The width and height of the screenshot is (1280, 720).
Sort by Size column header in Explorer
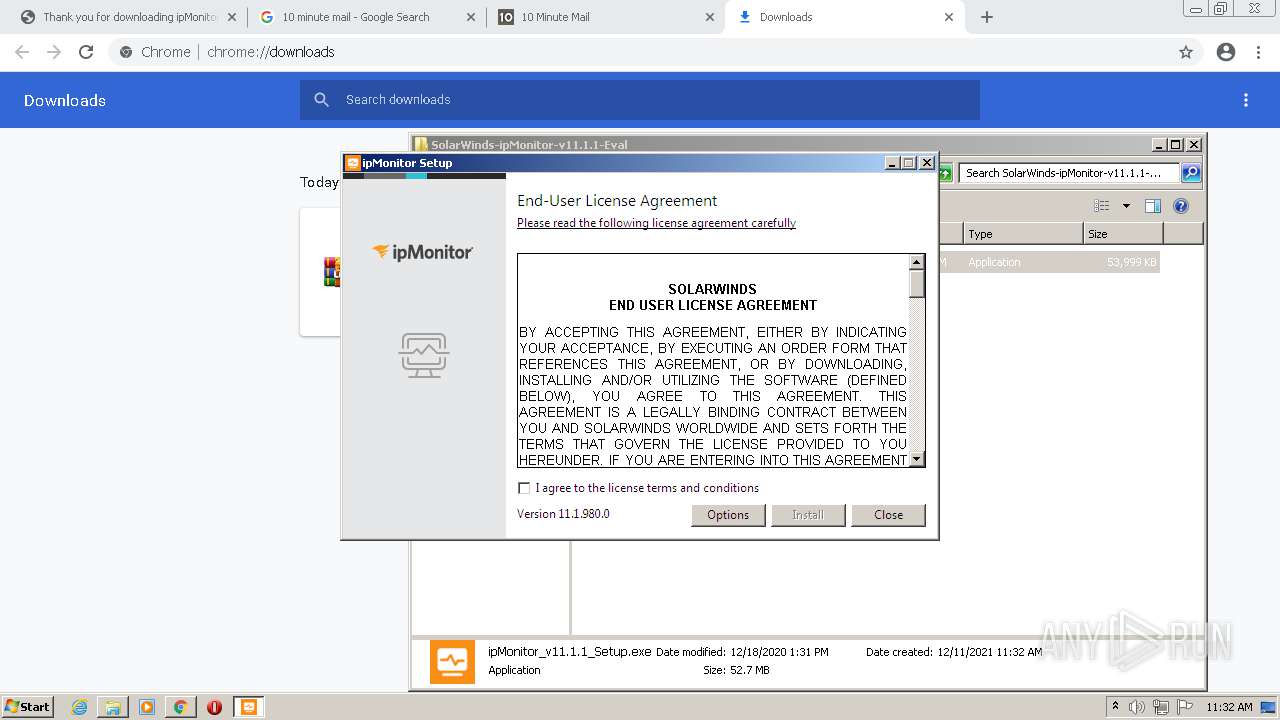(x=1123, y=234)
